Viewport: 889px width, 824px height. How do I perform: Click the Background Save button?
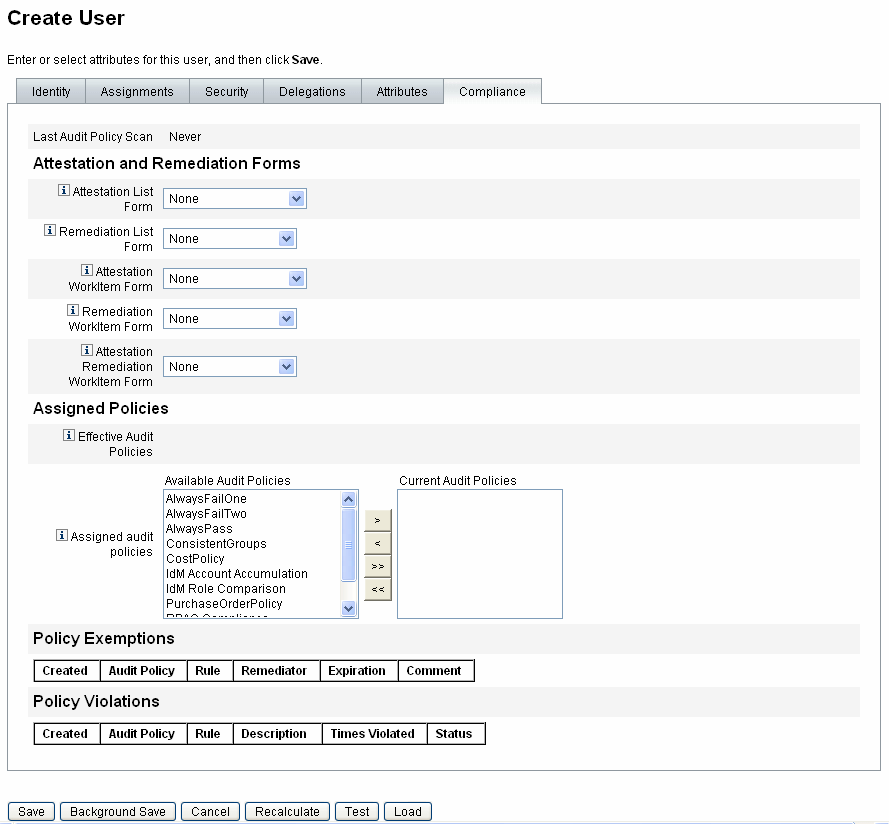[118, 812]
